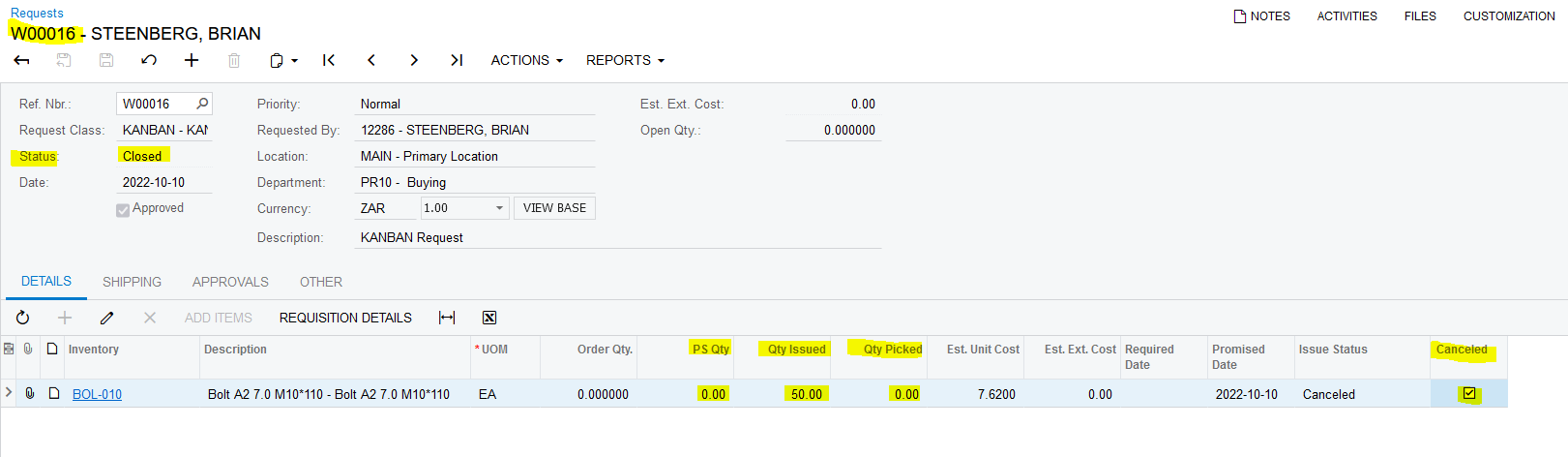The height and width of the screenshot is (457, 1568).
Task: Jump to last record
Action: click(457, 60)
